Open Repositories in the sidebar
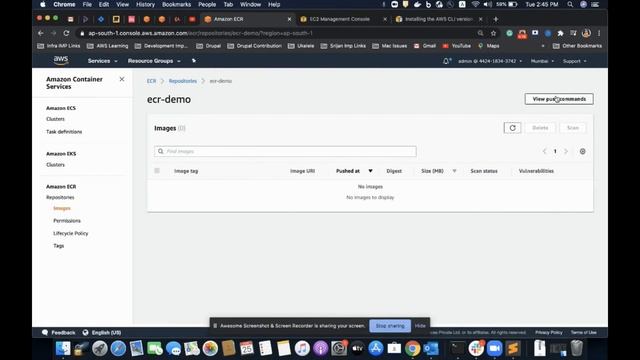Image resolution: width=640 pixels, height=360 pixels. pyautogui.click(x=60, y=197)
